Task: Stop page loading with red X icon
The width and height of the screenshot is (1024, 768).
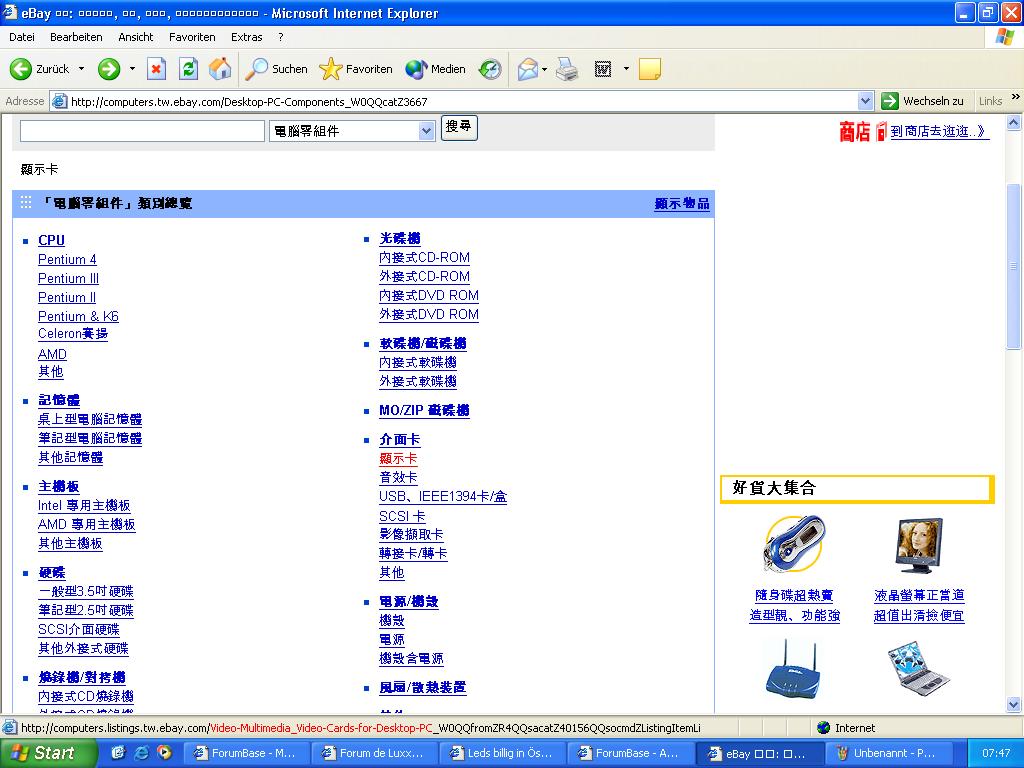Action: click(156, 69)
